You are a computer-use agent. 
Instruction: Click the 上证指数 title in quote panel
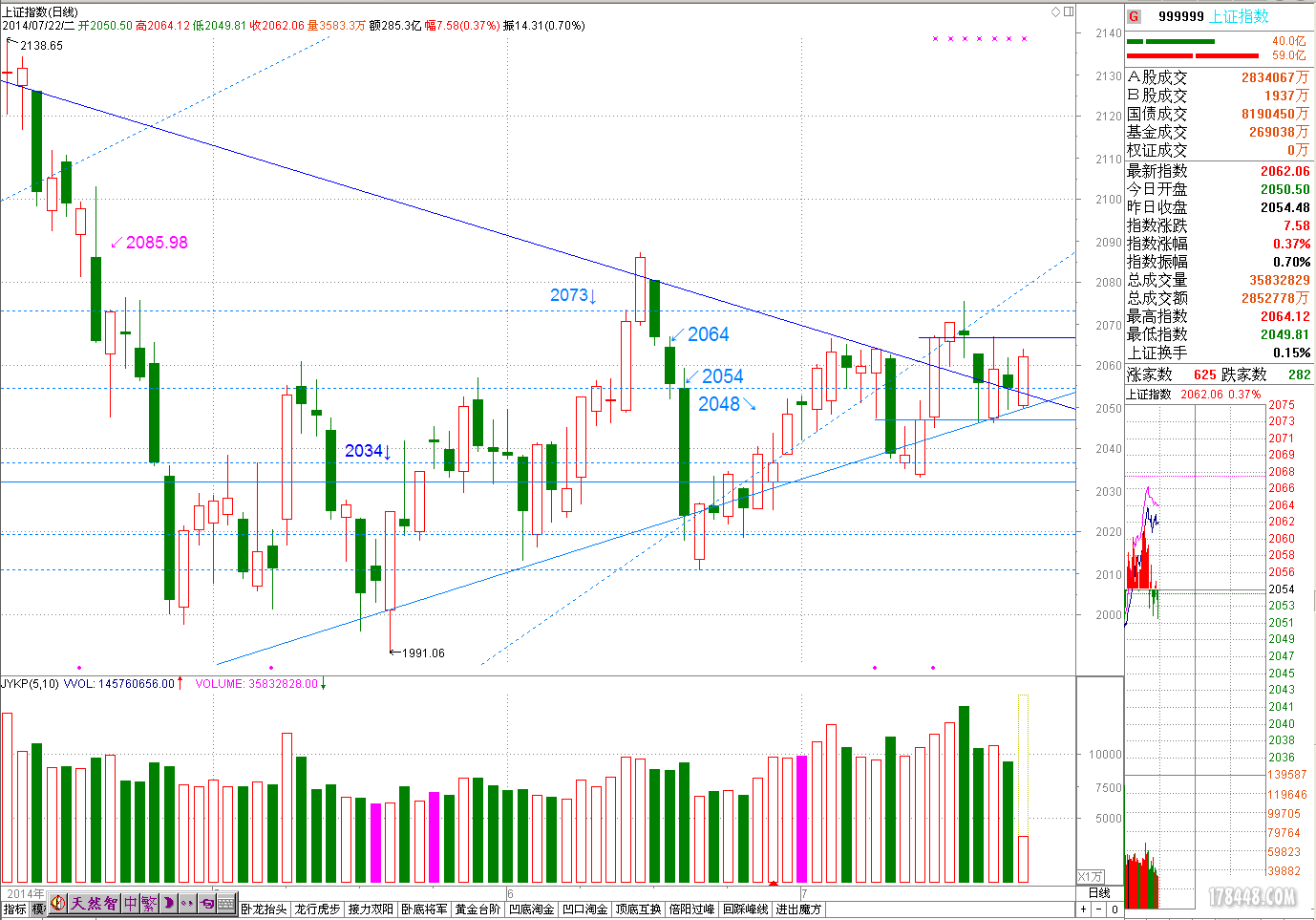click(1239, 16)
